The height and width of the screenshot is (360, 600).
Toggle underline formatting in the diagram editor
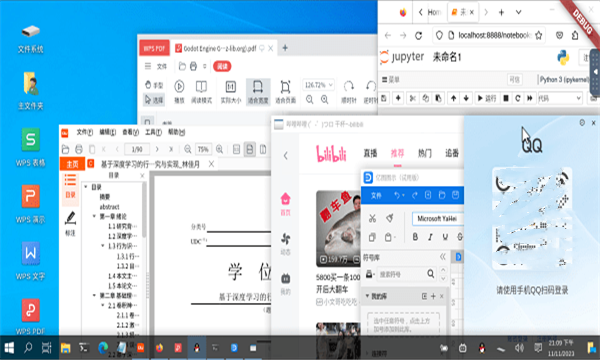tap(445, 237)
